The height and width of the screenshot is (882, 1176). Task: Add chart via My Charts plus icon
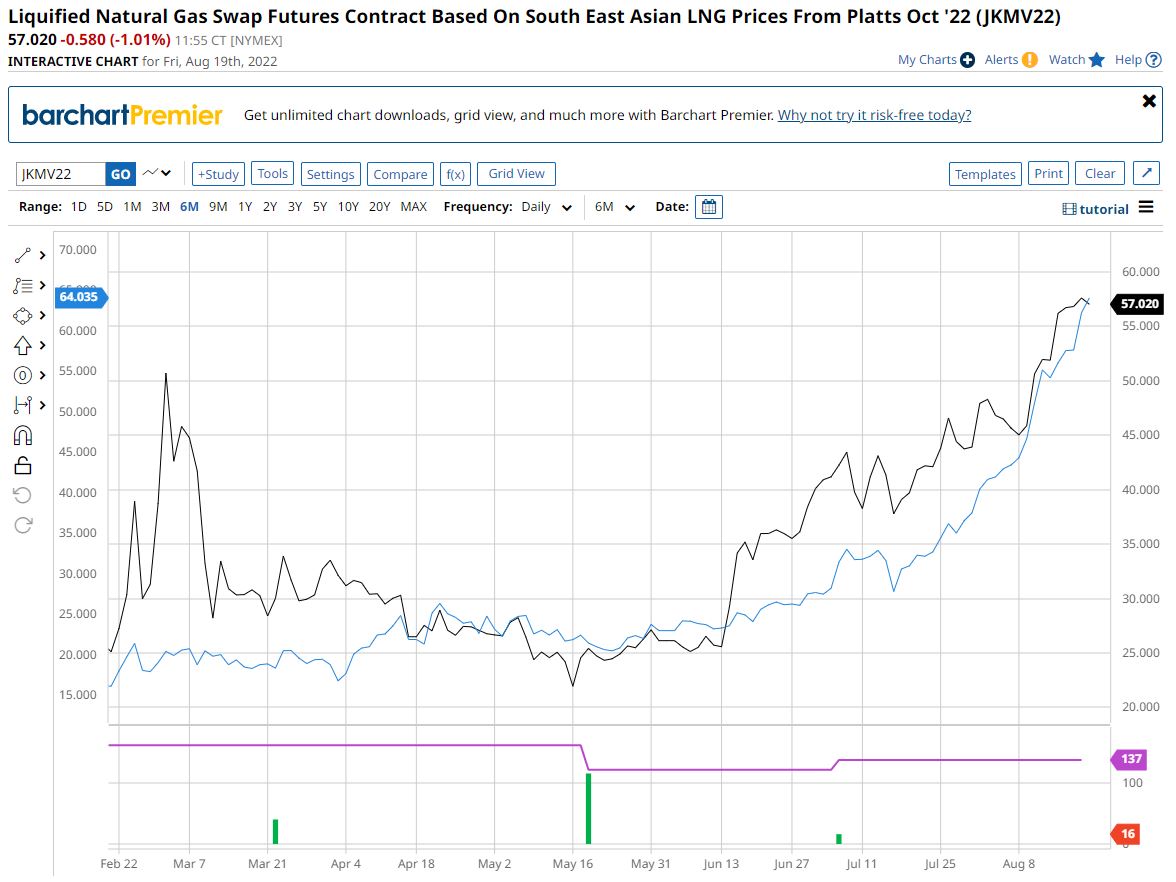tap(967, 60)
